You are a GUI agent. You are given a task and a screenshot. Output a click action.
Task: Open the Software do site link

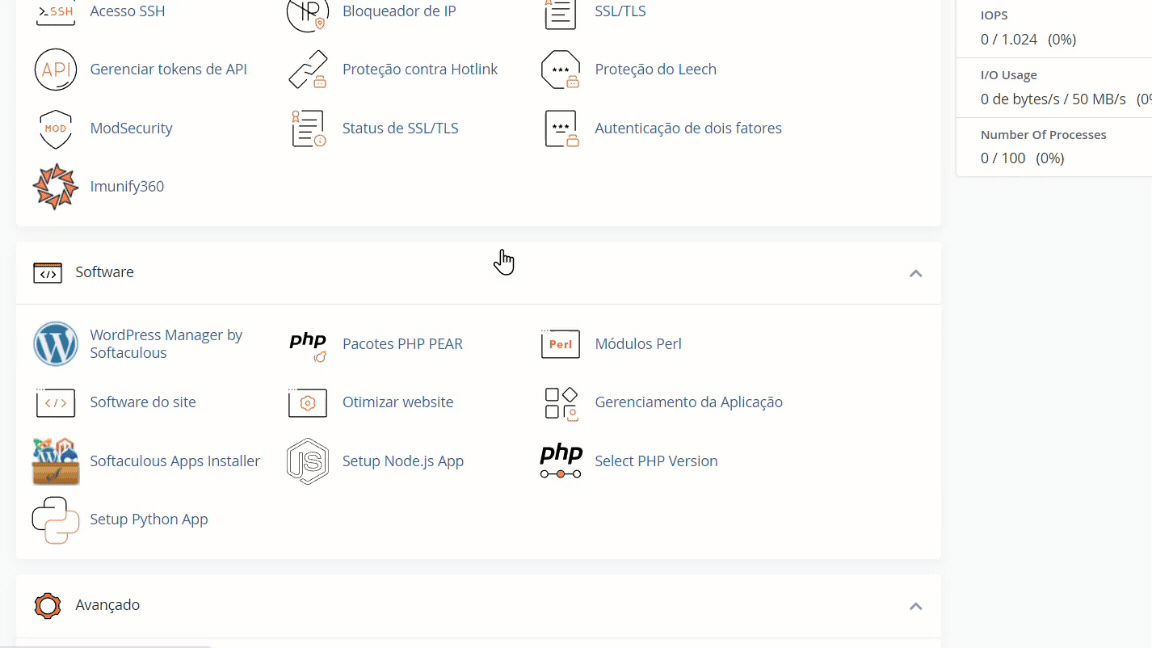click(143, 403)
